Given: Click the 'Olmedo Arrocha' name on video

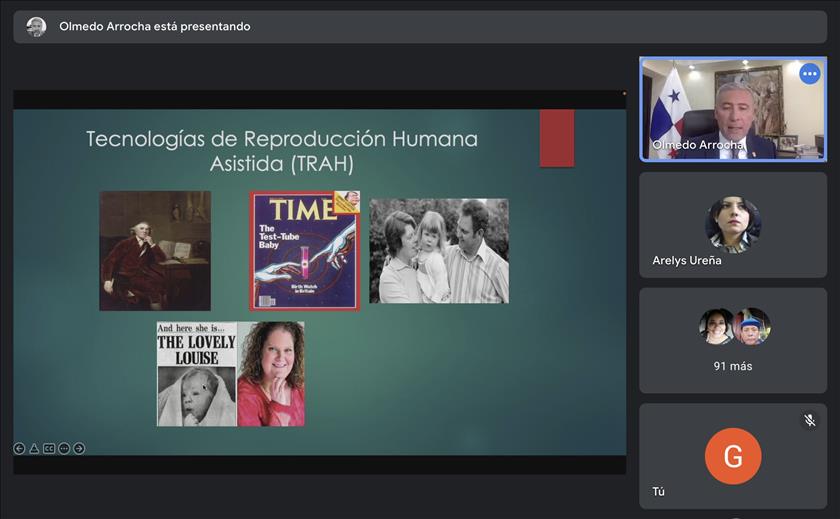Looking at the screenshot, I should (x=698, y=145).
